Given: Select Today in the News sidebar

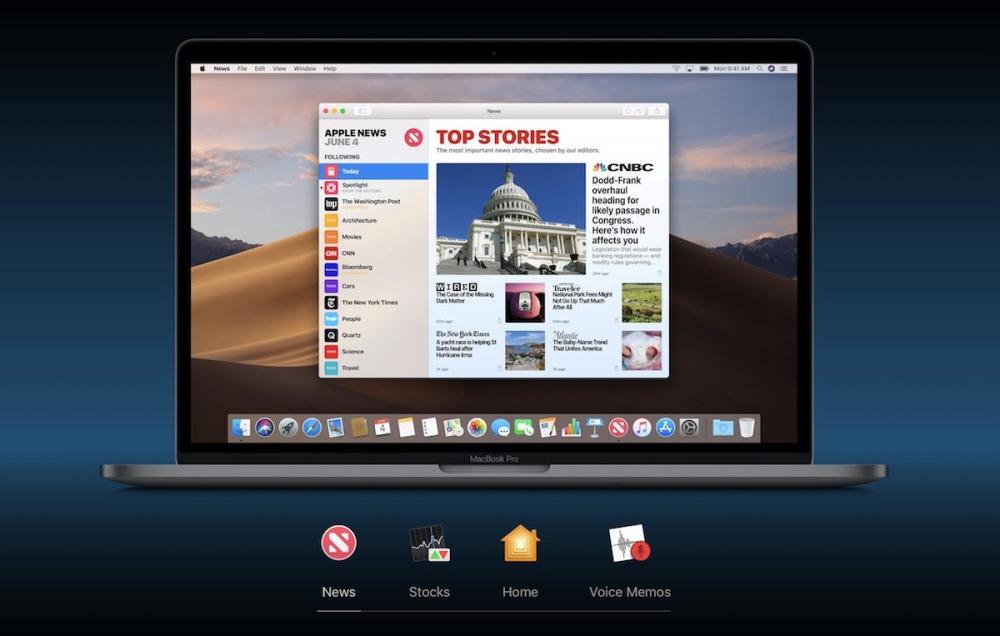Looking at the screenshot, I should coord(374,171).
